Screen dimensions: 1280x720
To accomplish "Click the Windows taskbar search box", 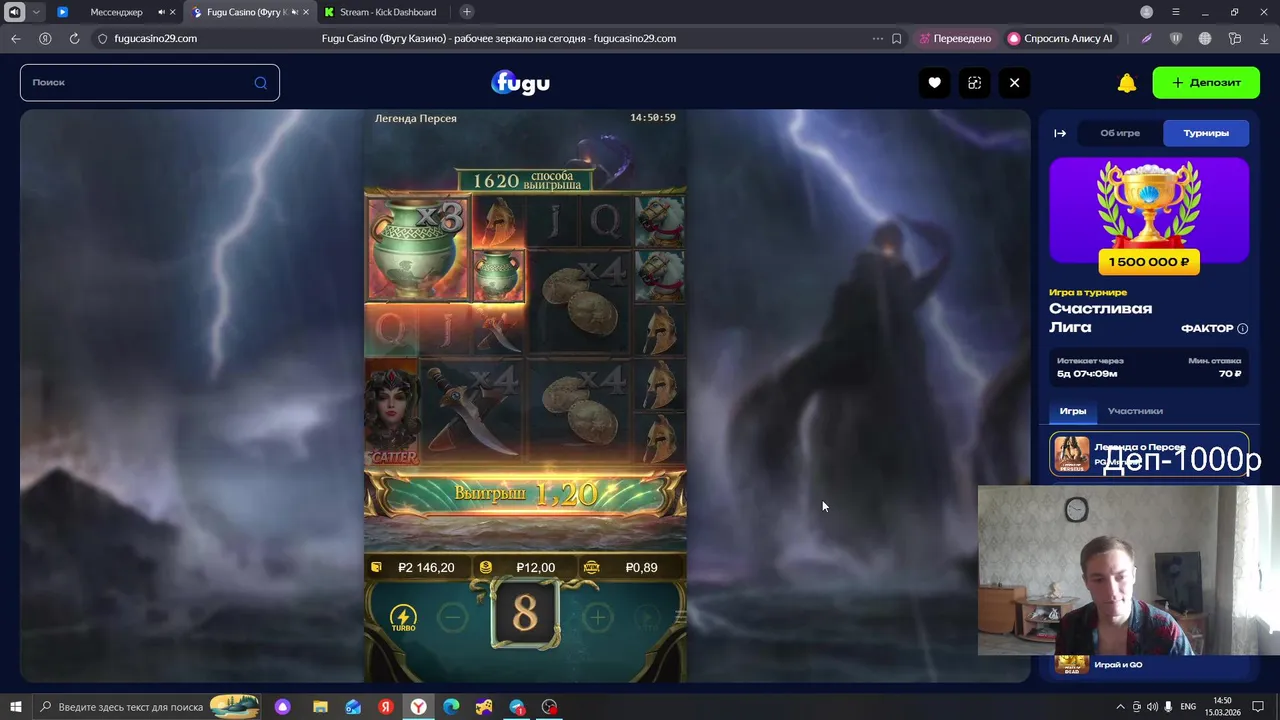I will coord(147,707).
